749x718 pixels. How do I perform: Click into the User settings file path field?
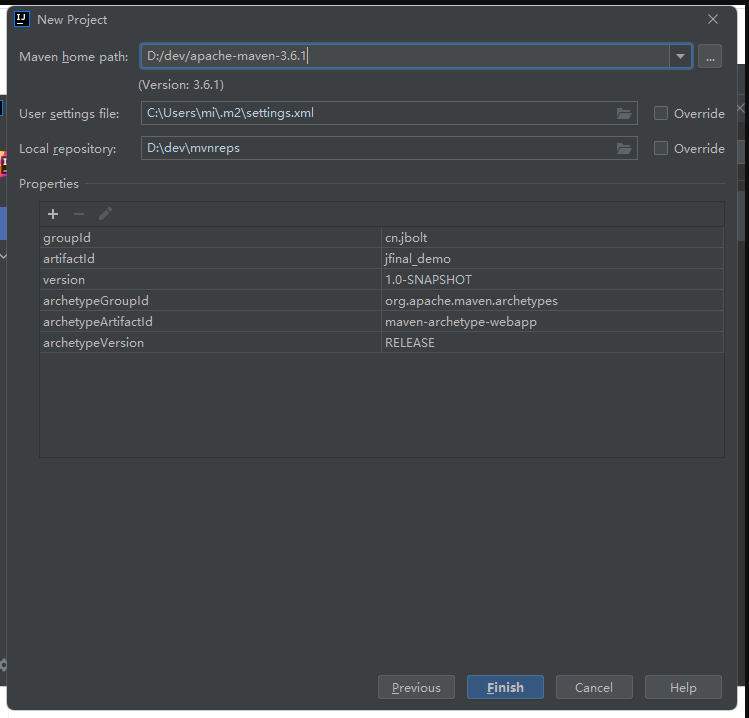pyautogui.click(x=375, y=114)
